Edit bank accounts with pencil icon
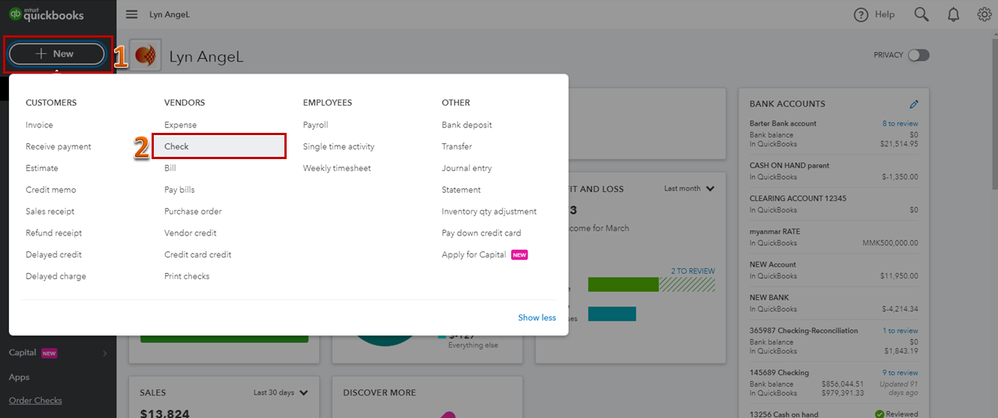This screenshot has height=418, width=998. 914,104
